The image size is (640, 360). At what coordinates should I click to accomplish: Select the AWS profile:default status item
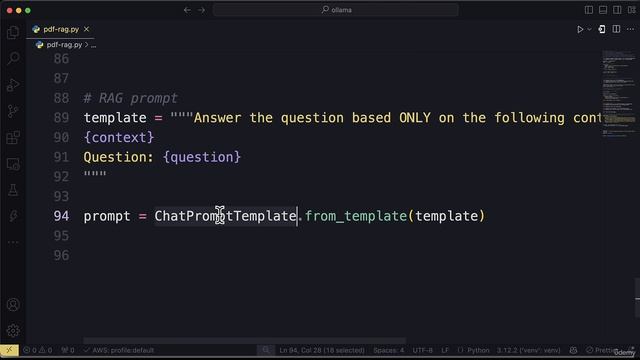119,350
